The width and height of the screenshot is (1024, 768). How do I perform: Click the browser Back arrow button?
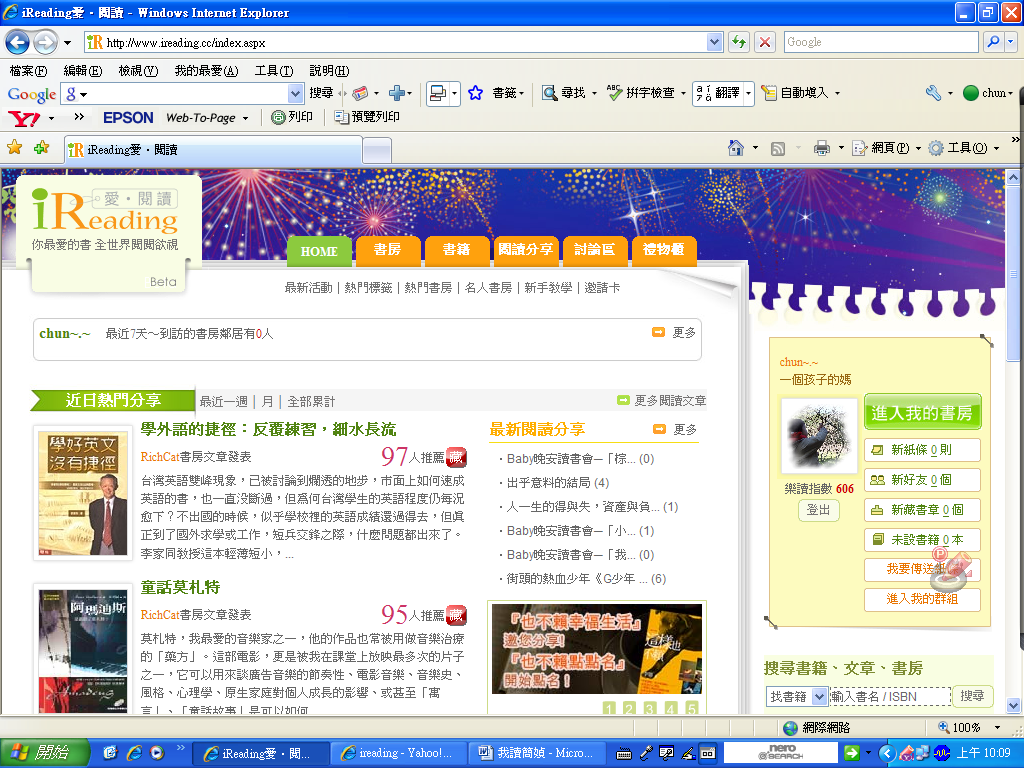click(18, 43)
